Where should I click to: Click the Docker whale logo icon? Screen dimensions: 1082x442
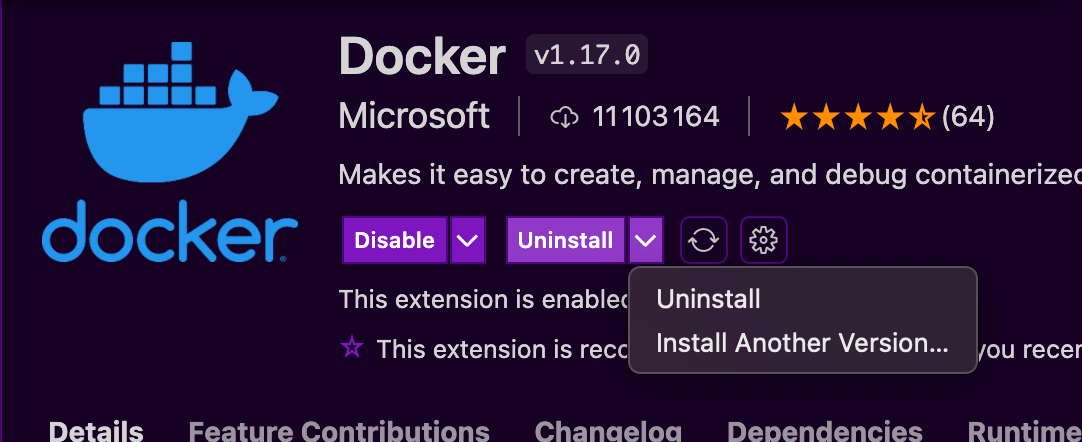click(170, 150)
